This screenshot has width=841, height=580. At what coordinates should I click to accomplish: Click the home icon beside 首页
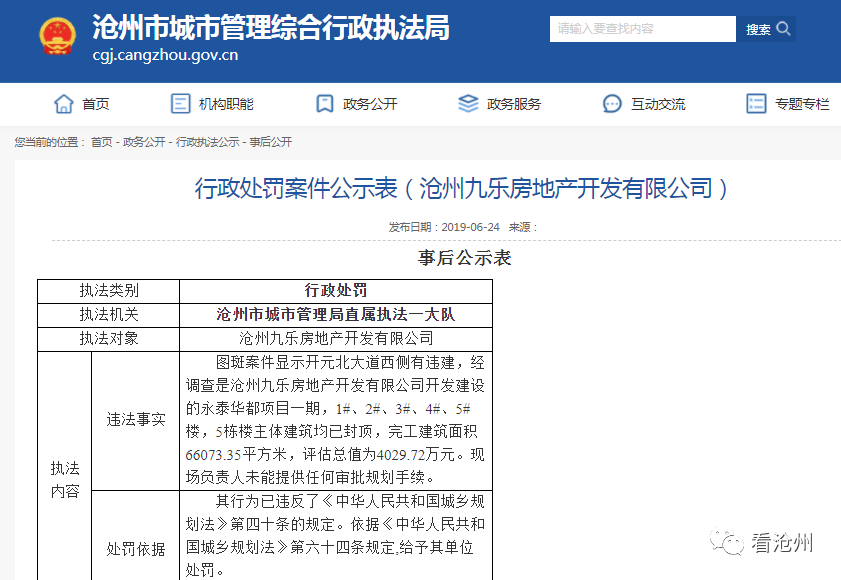click(x=64, y=104)
